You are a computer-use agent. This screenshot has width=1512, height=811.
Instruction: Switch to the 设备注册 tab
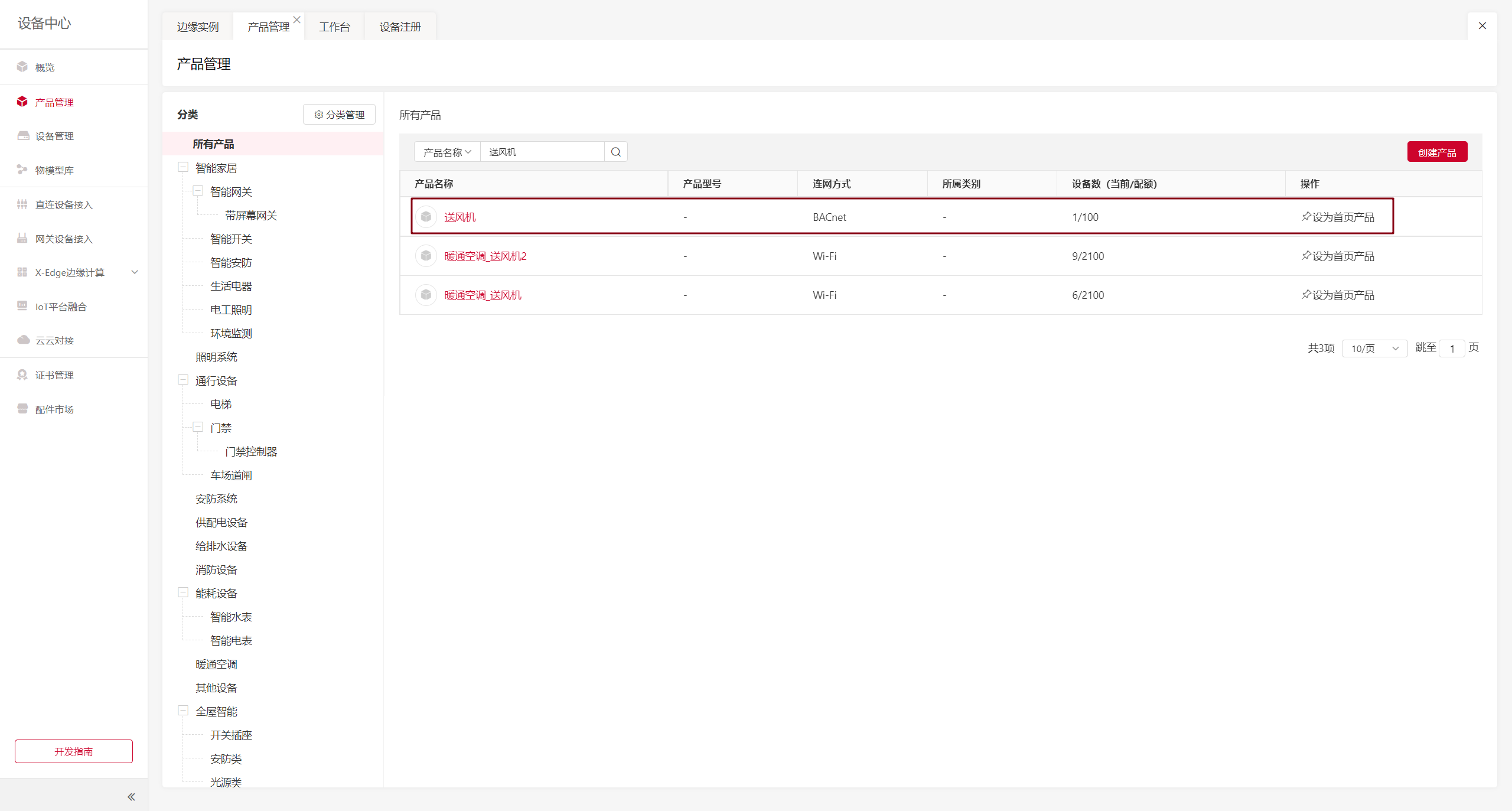[x=400, y=27]
